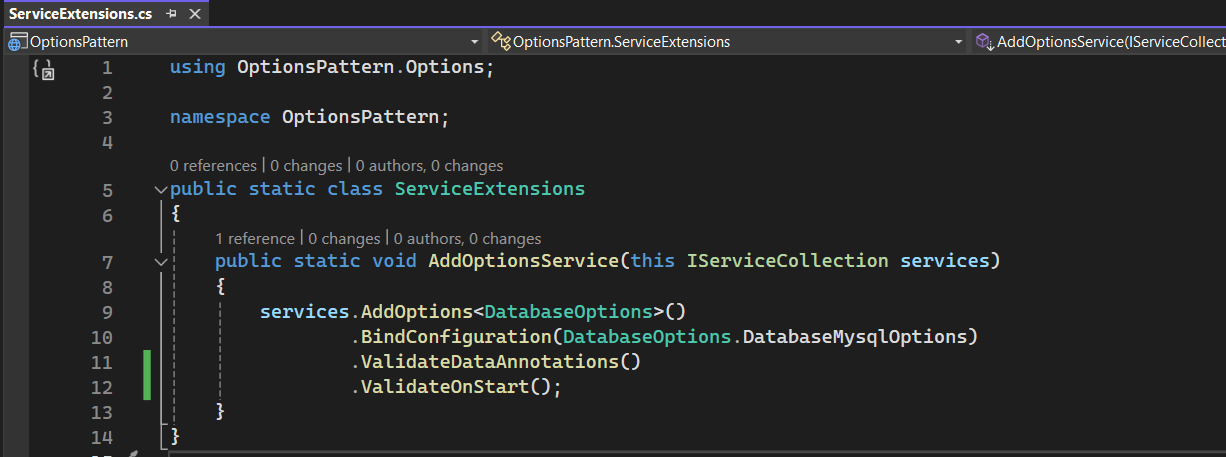Close the ServiceExtensions.cs tab
1226x457 pixels.
[194, 14]
